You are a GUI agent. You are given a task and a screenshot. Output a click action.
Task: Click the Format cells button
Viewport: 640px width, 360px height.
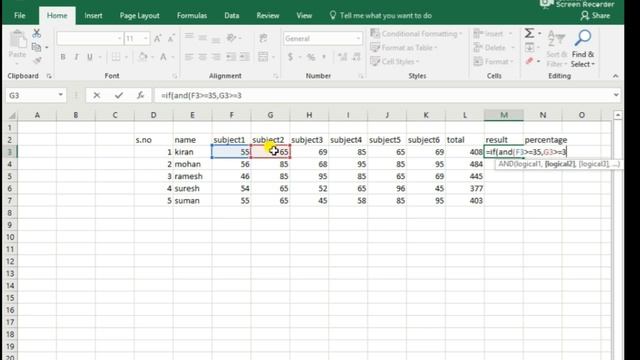[x=493, y=62]
